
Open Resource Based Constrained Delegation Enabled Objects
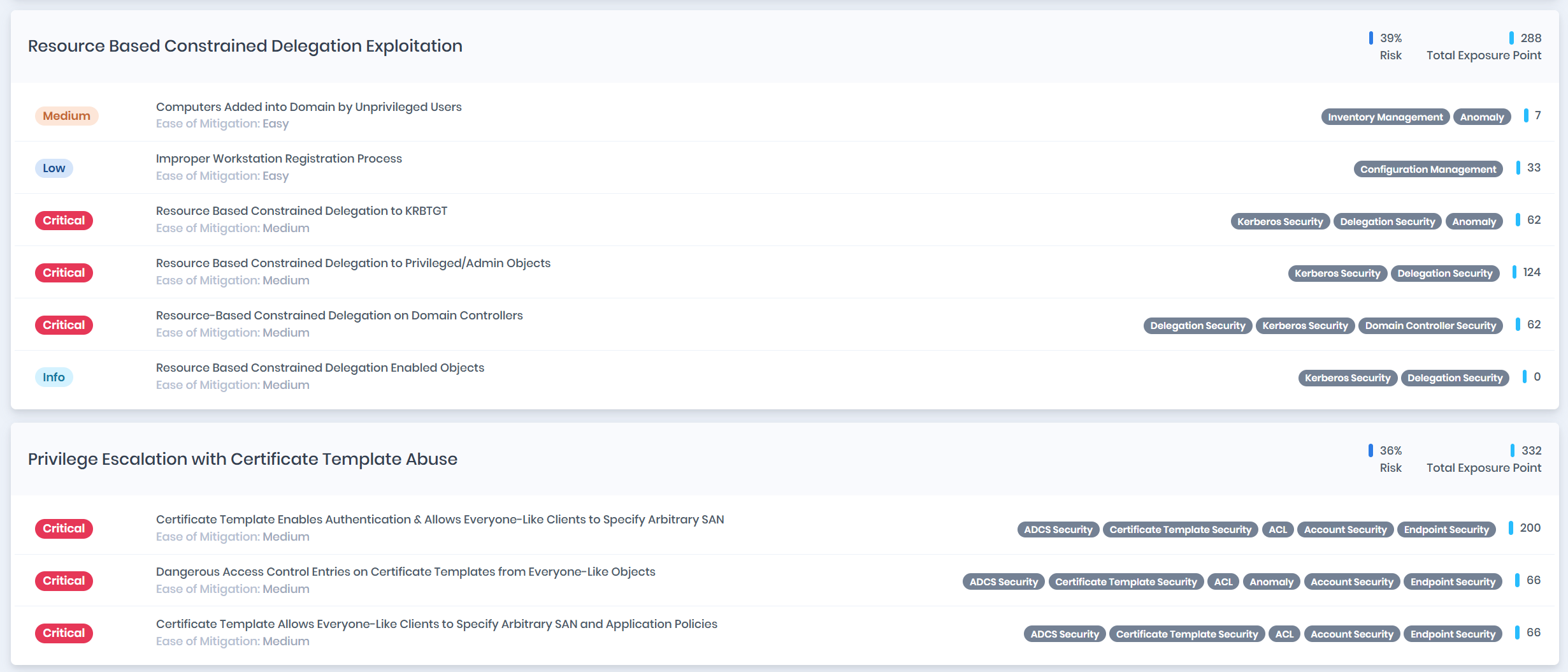(320, 368)
